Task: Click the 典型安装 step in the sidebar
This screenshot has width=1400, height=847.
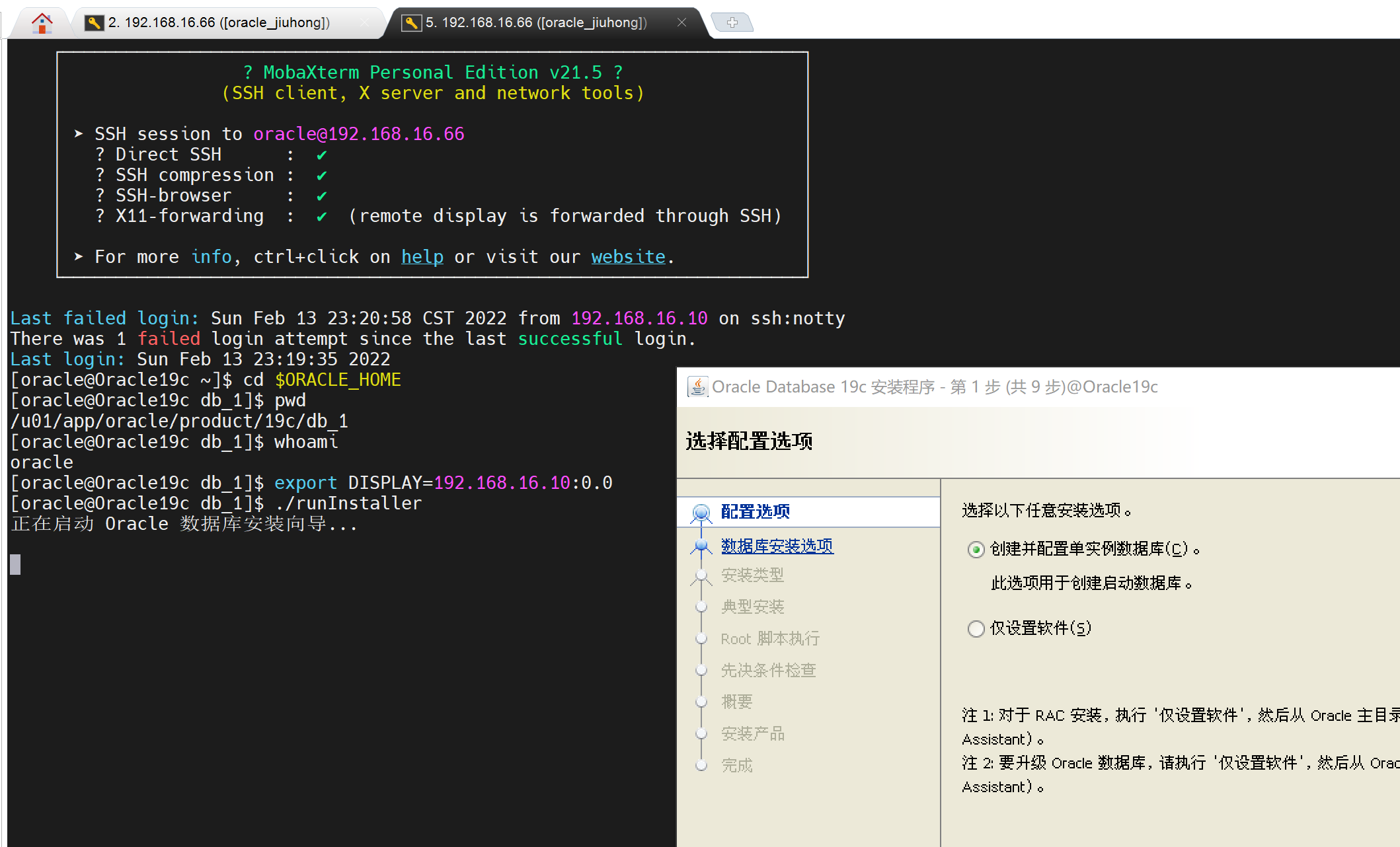Action: pos(752,607)
